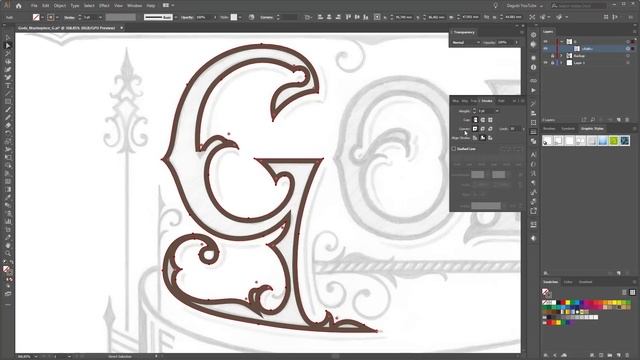The width and height of the screenshot is (640, 360).
Task: Open the Window menu
Action: 134,6
